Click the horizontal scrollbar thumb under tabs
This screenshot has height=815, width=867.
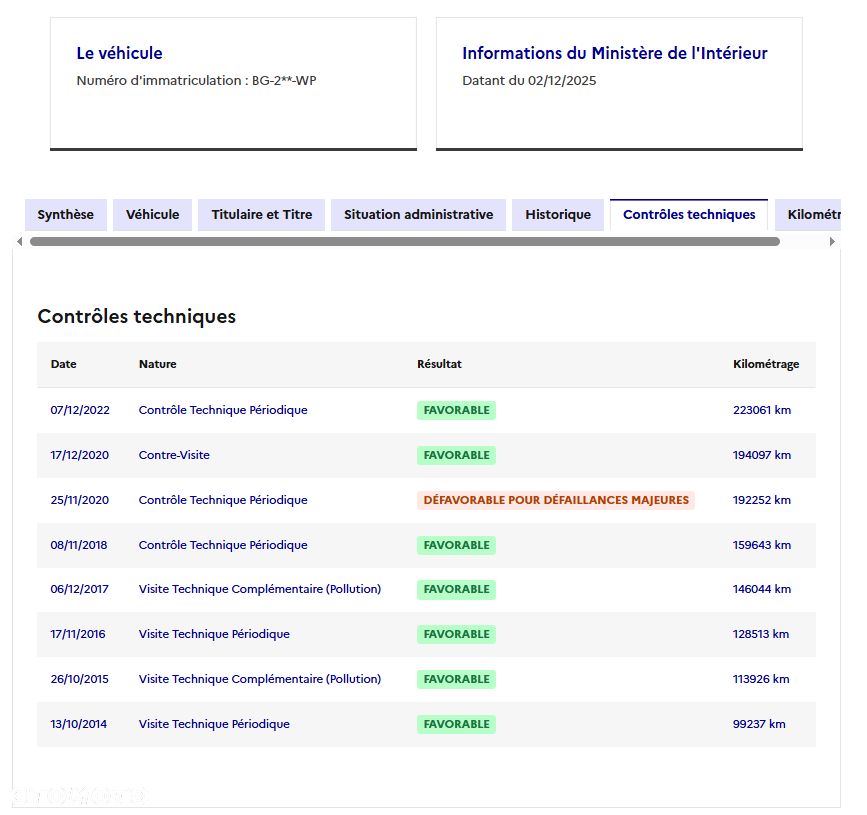[405, 242]
